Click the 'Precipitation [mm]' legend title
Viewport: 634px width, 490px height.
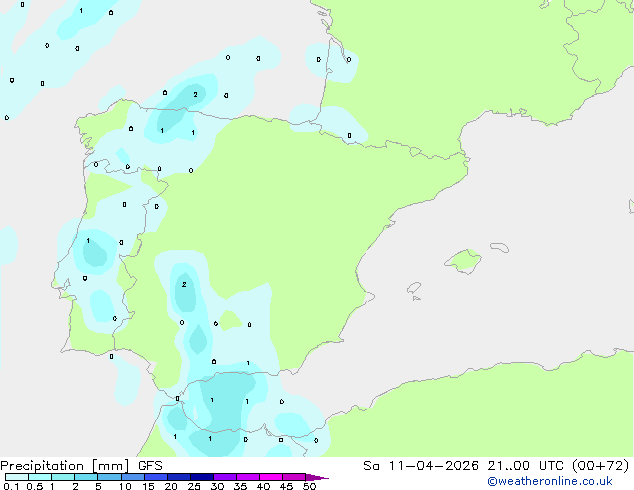click(65, 466)
